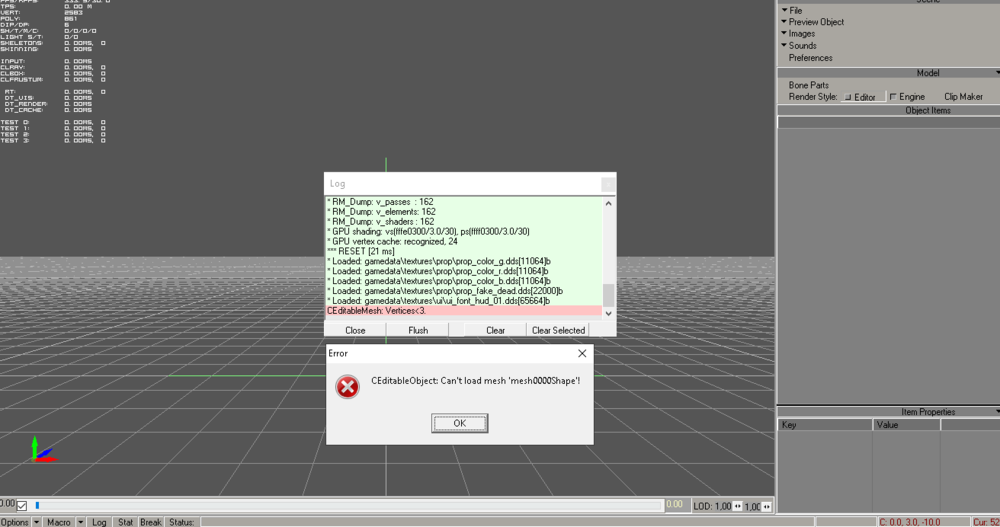Expand the Images section arrow

[x=784, y=34]
